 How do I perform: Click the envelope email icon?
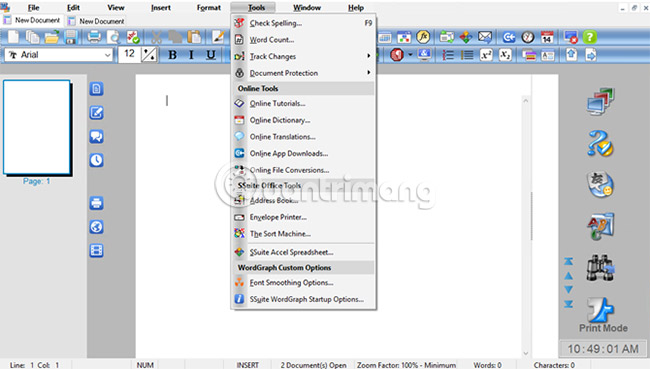(485, 37)
